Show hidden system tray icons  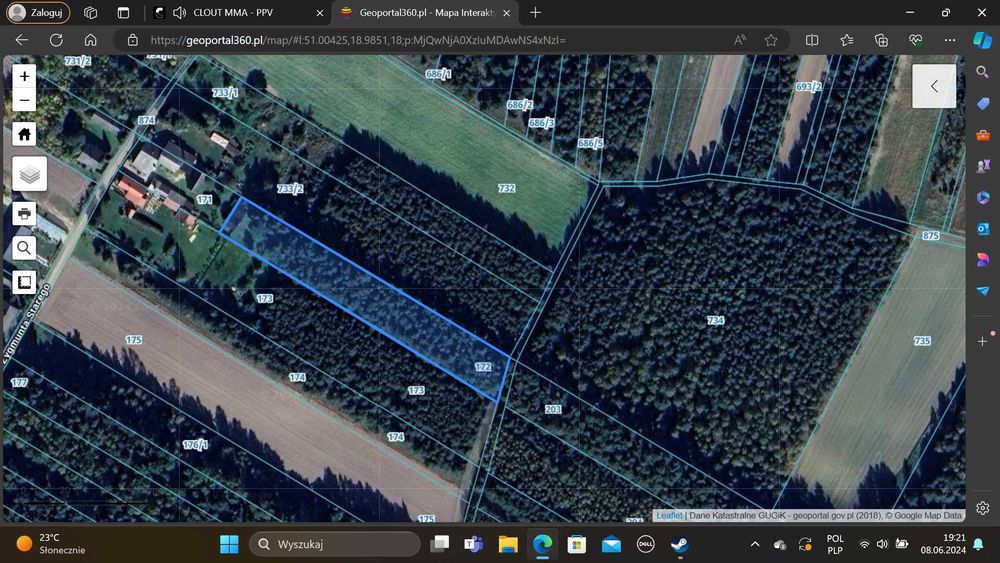(x=755, y=544)
